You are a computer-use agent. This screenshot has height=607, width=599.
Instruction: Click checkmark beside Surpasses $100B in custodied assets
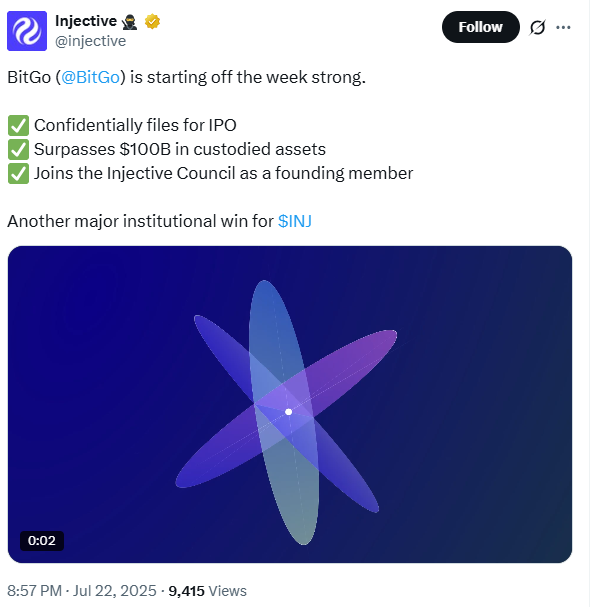click(18, 149)
